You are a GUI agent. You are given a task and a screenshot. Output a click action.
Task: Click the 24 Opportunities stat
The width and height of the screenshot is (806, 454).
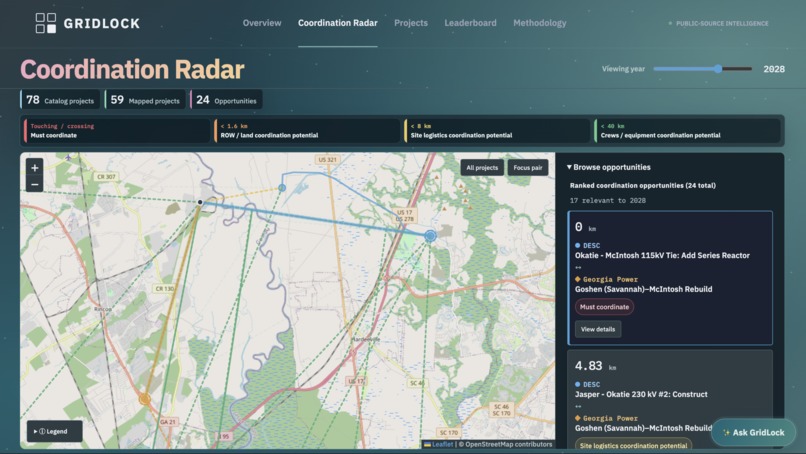tap(226, 100)
